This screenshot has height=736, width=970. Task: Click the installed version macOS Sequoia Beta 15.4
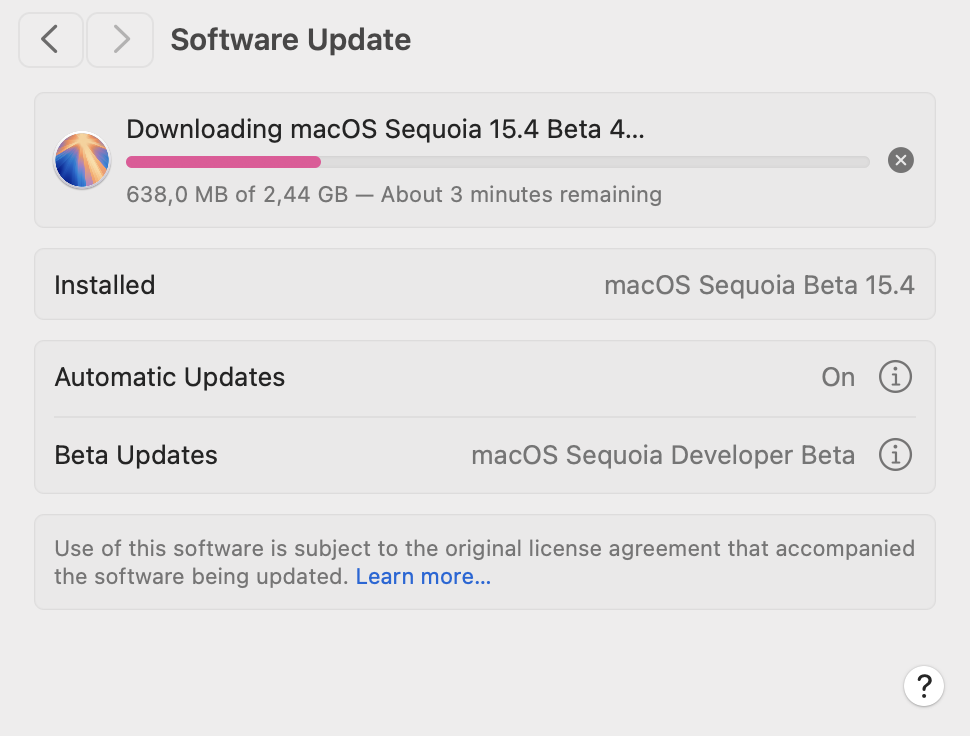[759, 285]
